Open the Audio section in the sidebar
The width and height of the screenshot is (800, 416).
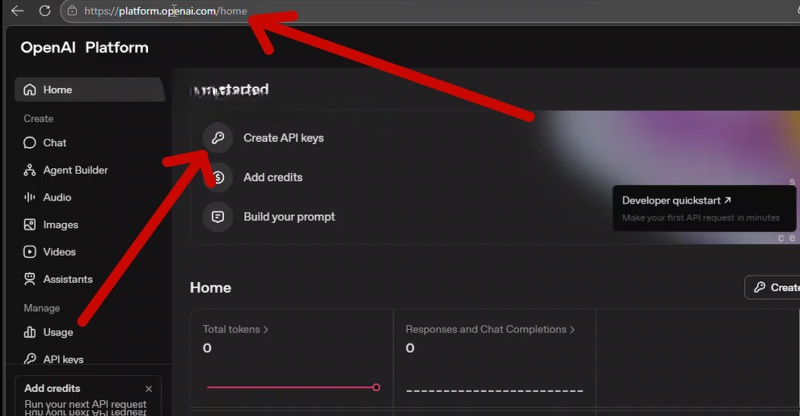pos(57,197)
